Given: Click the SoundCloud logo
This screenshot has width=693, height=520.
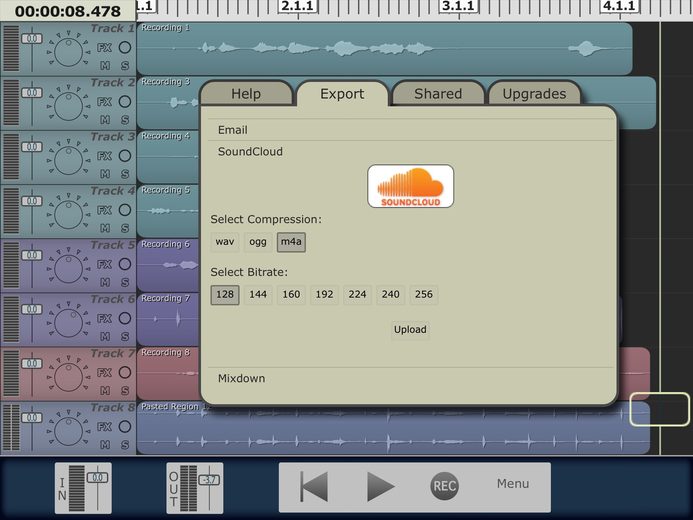Looking at the screenshot, I should (x=411, y=186).
